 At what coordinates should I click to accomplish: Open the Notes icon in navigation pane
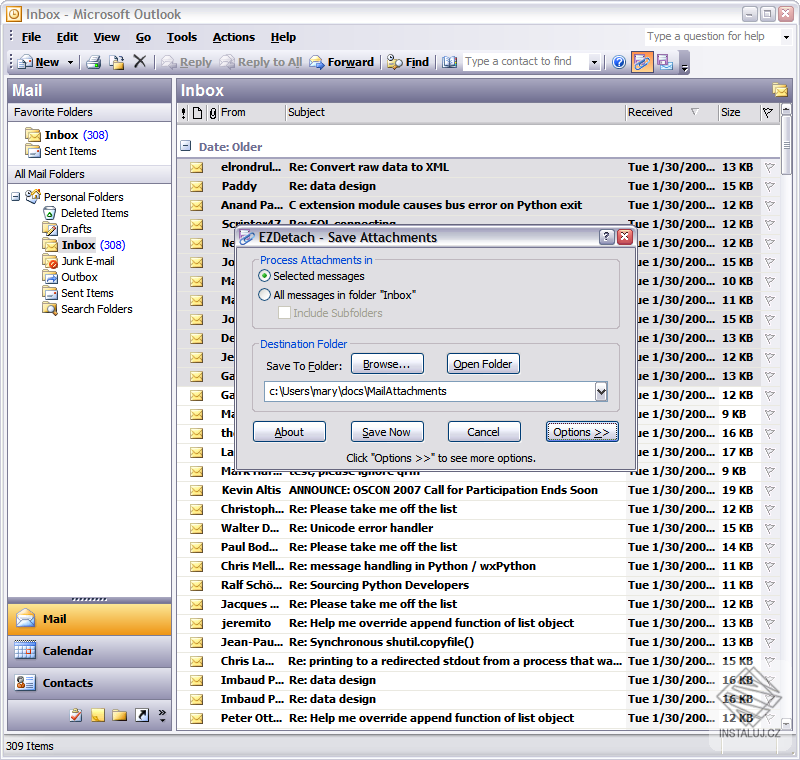pyautogui.click(x=98, y=715)
